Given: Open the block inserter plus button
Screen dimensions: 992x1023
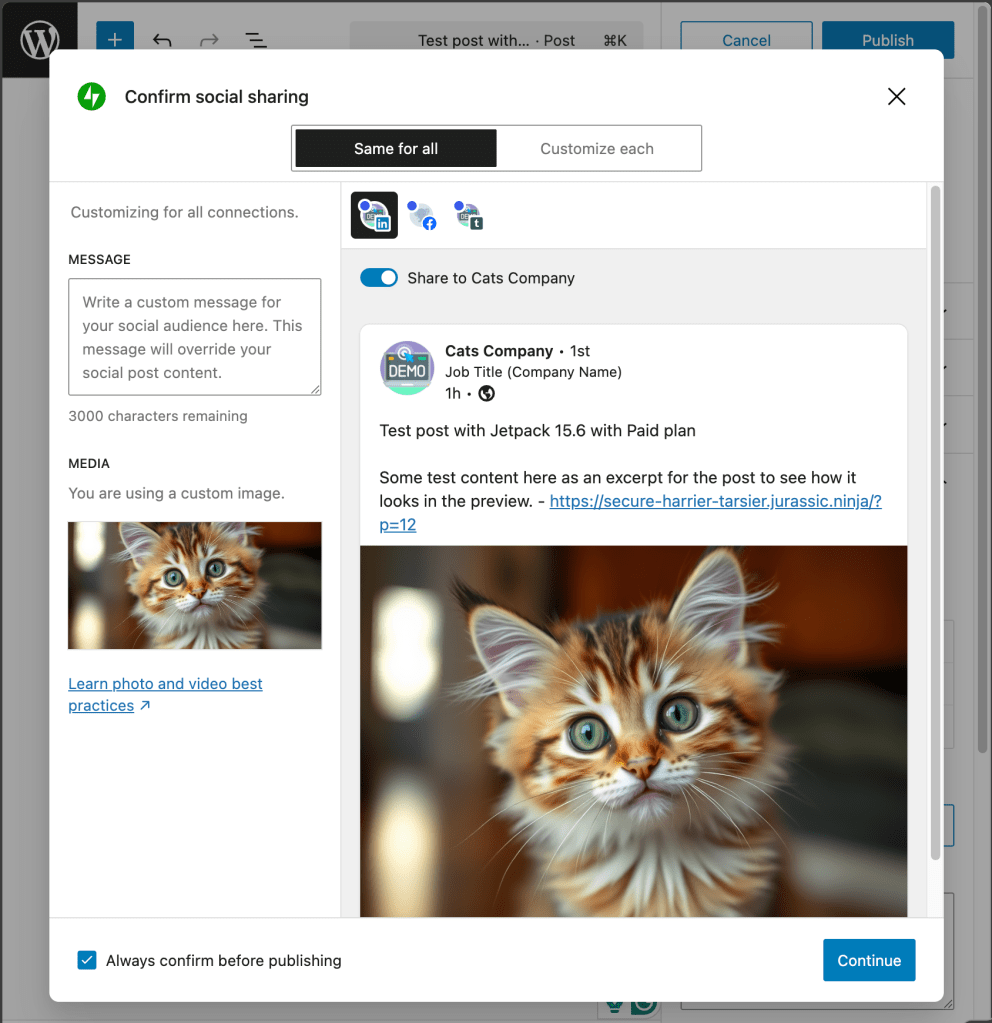Looking at the screenshot, I should pos(115,40).
